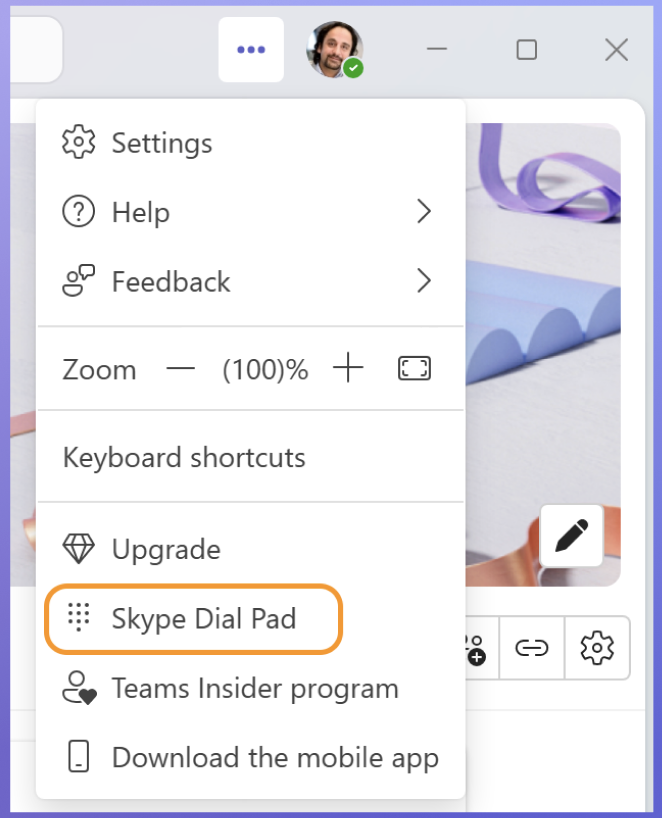The height and width of the screenshot is (818, 662).
Task: Select Download the mobile app
Action: pos(274,758)
